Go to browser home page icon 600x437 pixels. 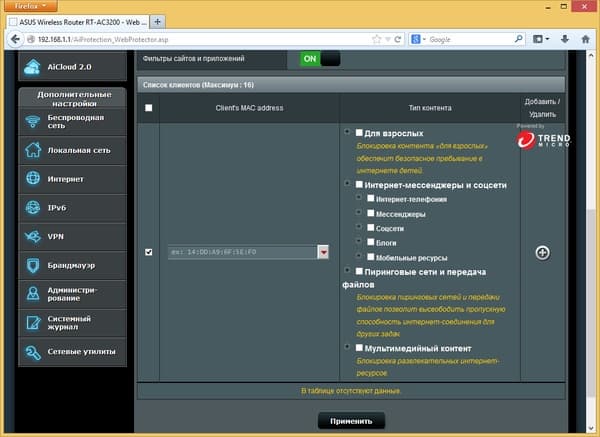click(x=585, y=39)
